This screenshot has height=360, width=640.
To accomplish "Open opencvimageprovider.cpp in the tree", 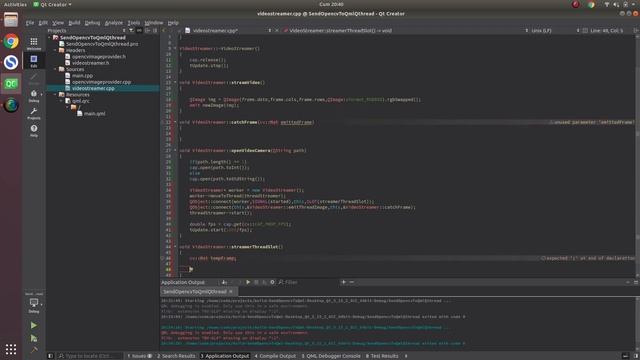I will pyautogui.click(x=101, y=82).
